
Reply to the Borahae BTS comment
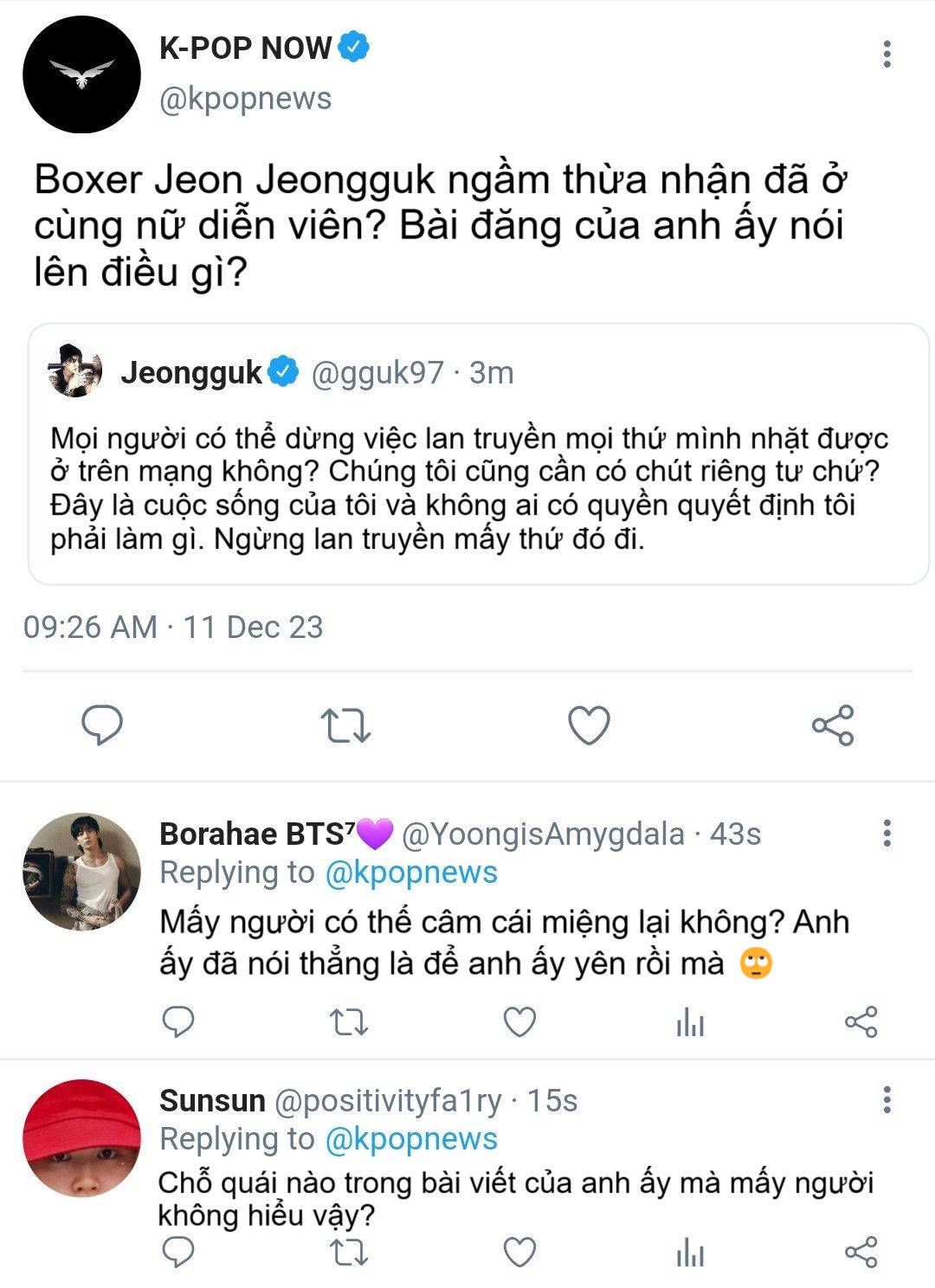[178, 1022]
